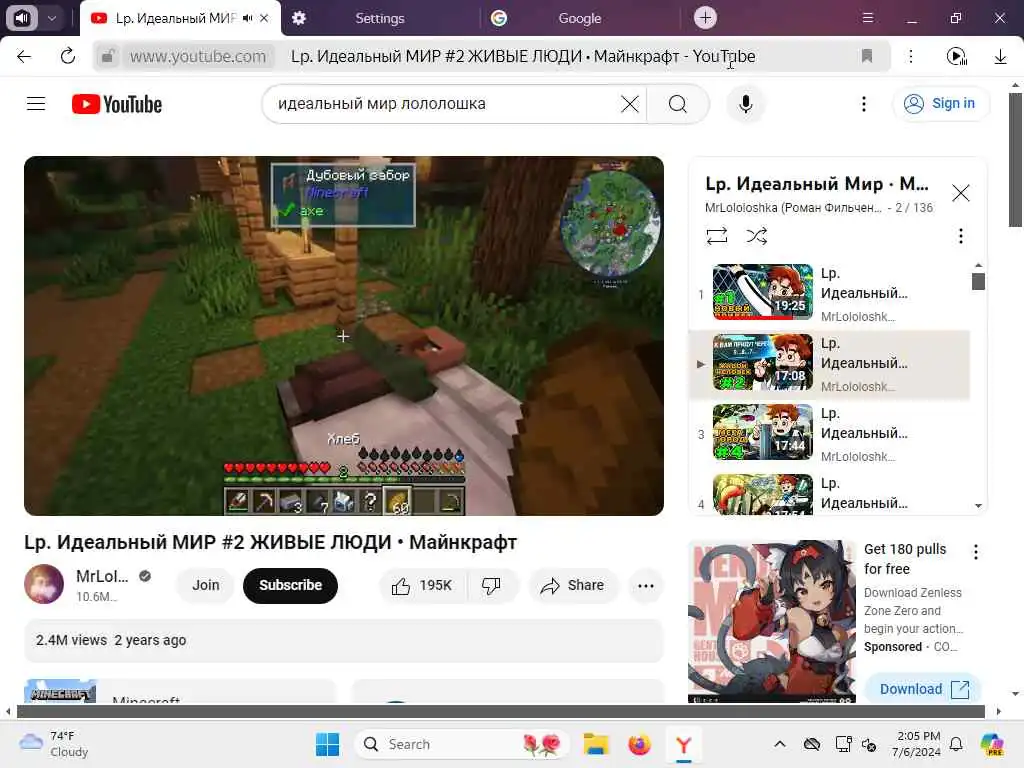Open ad options three-dot menu
This screenshot has height=768, width=1024.
pos(975,552)
